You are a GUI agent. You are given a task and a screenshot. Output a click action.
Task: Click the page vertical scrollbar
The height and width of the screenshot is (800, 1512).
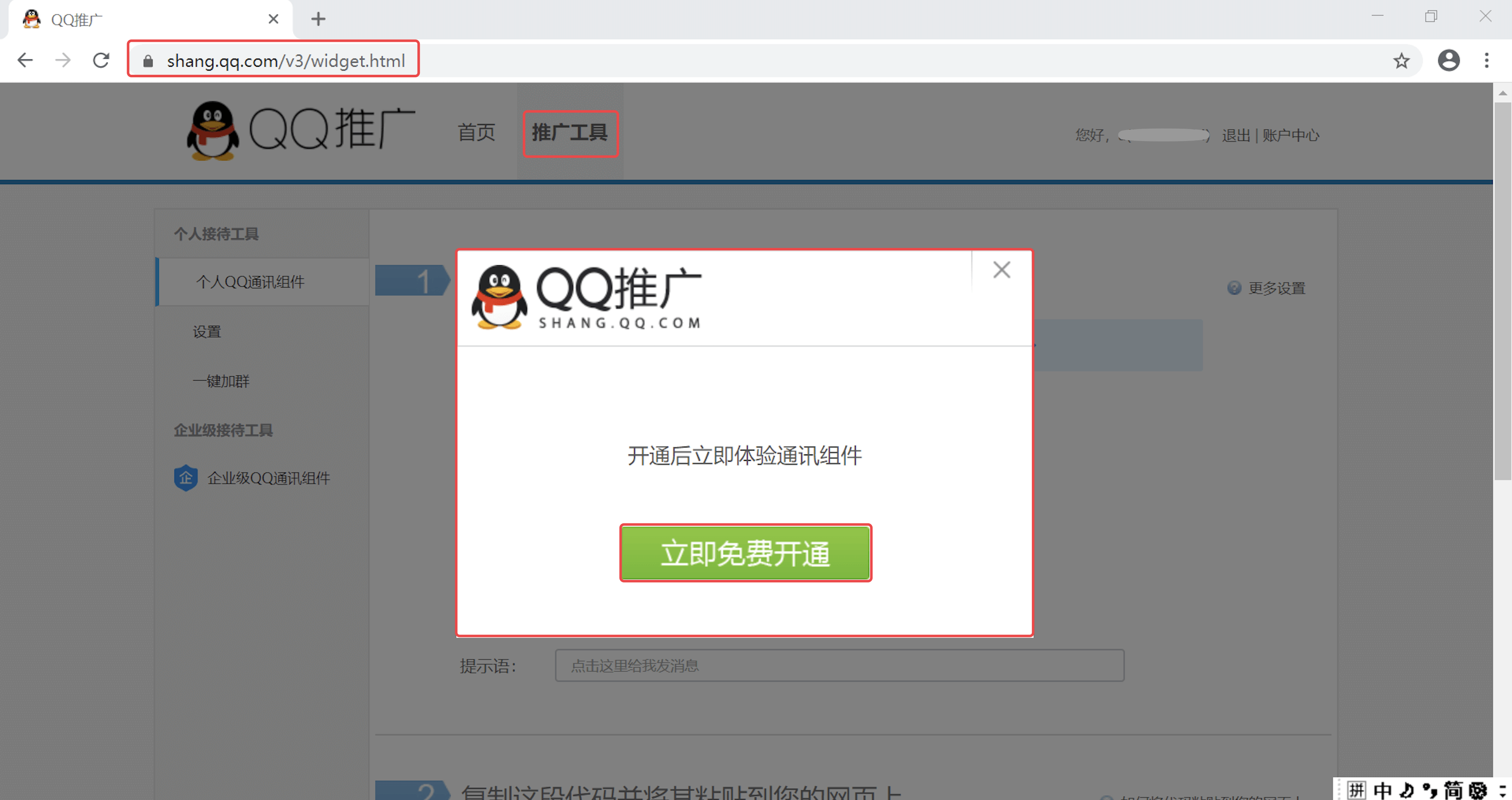pos(1502,292)
